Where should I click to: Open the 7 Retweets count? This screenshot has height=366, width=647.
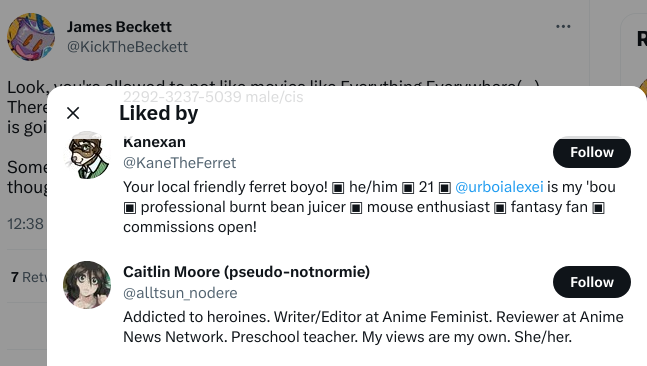(29, 277)
